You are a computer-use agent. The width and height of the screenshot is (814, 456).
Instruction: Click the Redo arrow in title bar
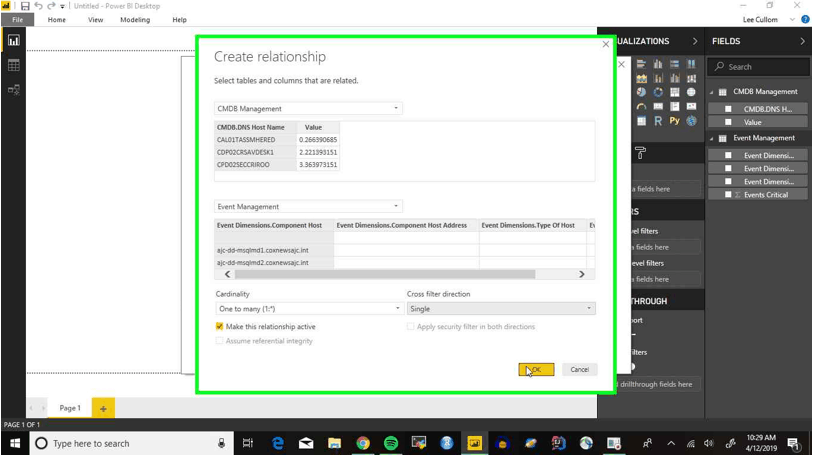(51, 6)
